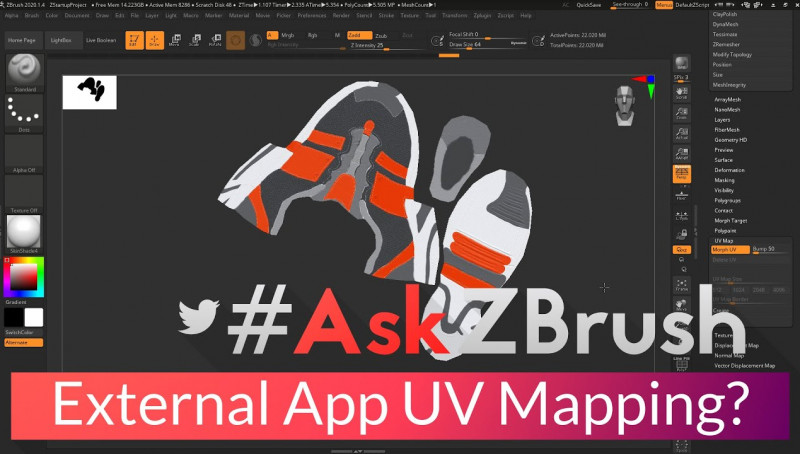Viewport: 800px width, 454px height.
Task: Adjust the Draw Size slider
Action: (x=487, y=45)
